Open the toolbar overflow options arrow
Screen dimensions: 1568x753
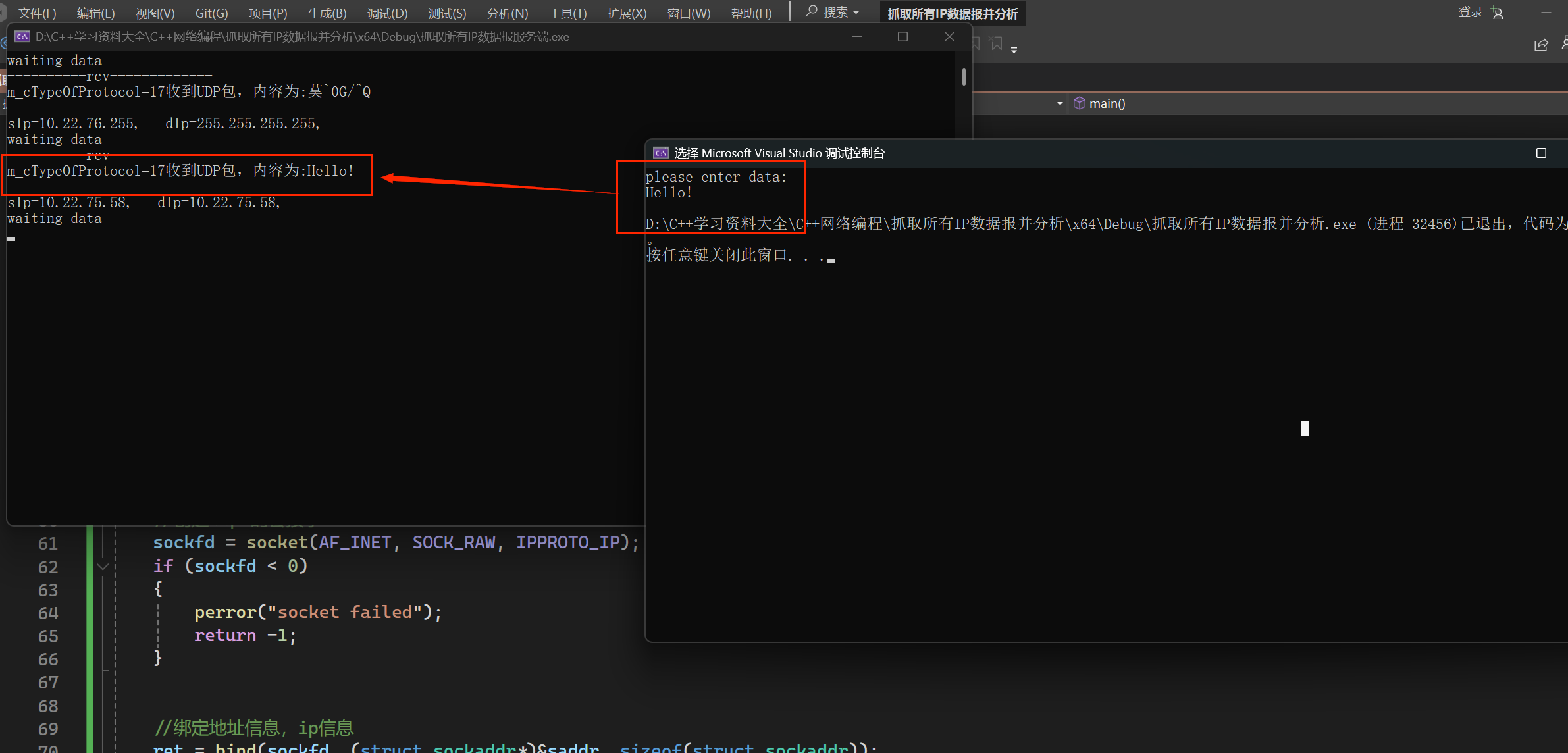(x=1014, y=50)
